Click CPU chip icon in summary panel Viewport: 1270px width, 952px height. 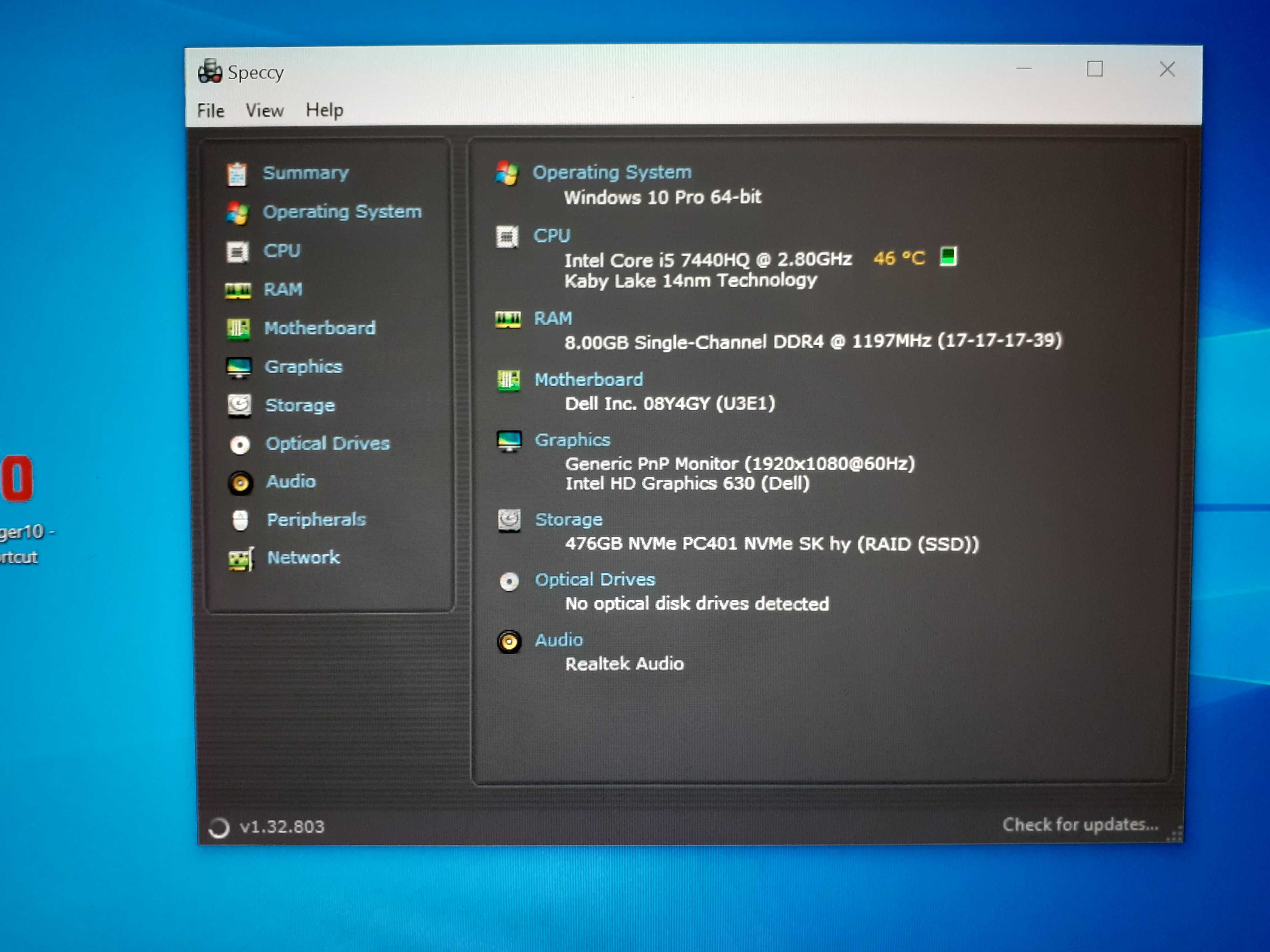507,236
